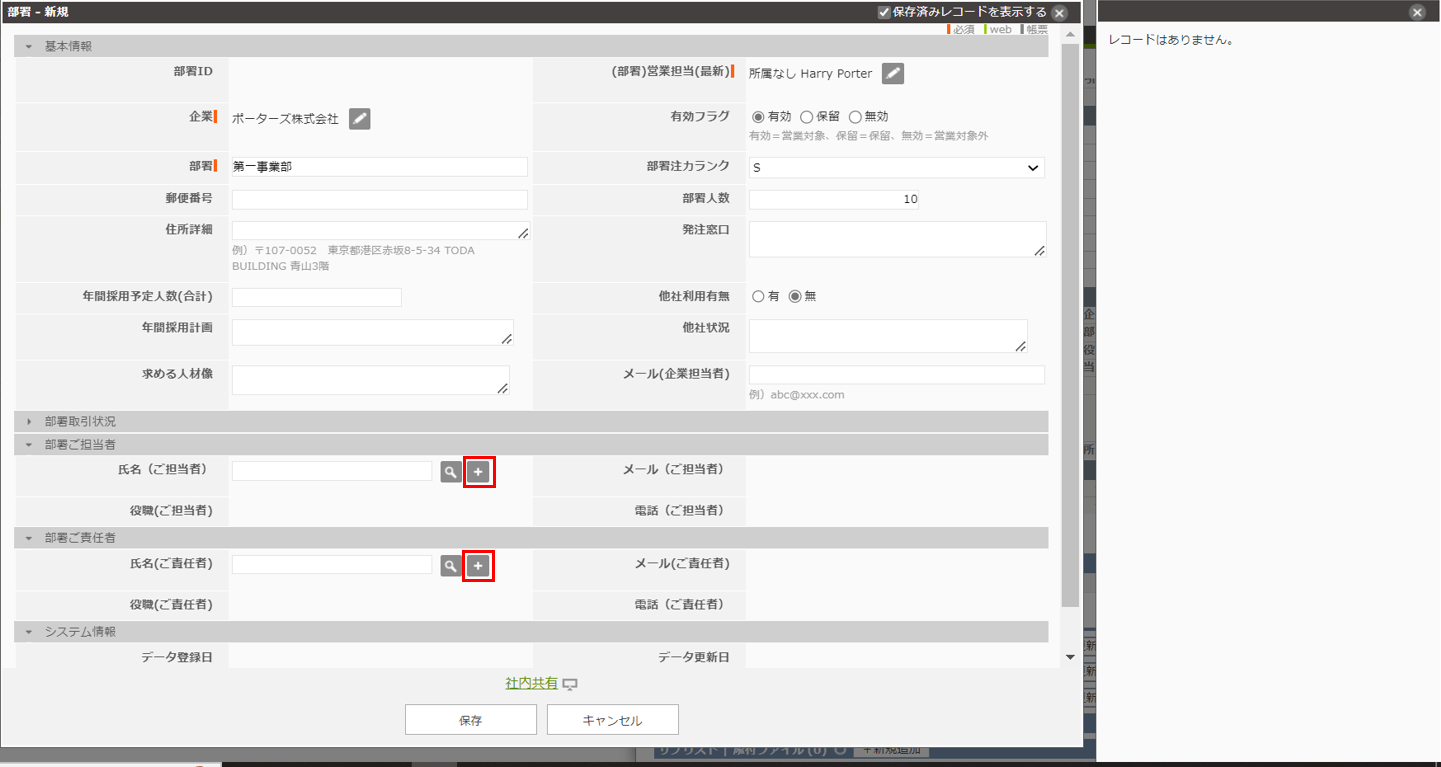Open the 部署注力ランク dropdown
This screenshot has height=767, width=1441.
tap(896, 168)
